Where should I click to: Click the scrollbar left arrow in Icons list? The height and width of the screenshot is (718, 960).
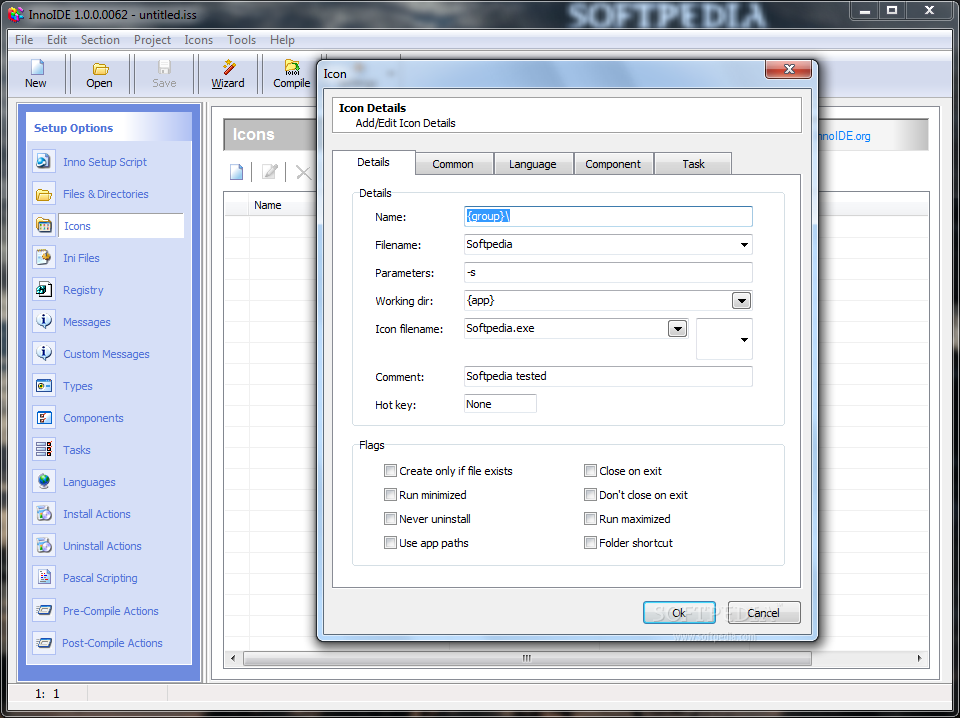point(233,659)
